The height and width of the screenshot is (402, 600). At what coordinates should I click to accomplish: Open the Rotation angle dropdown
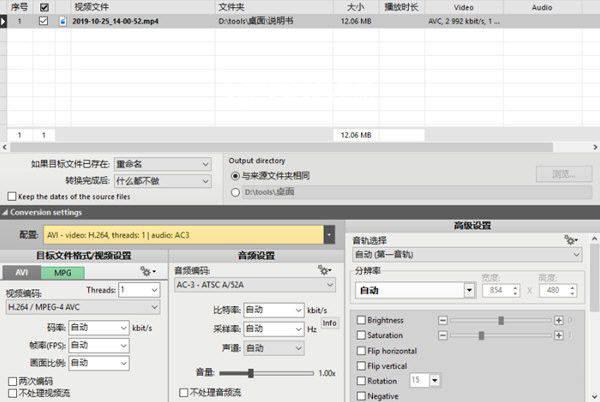435,380
